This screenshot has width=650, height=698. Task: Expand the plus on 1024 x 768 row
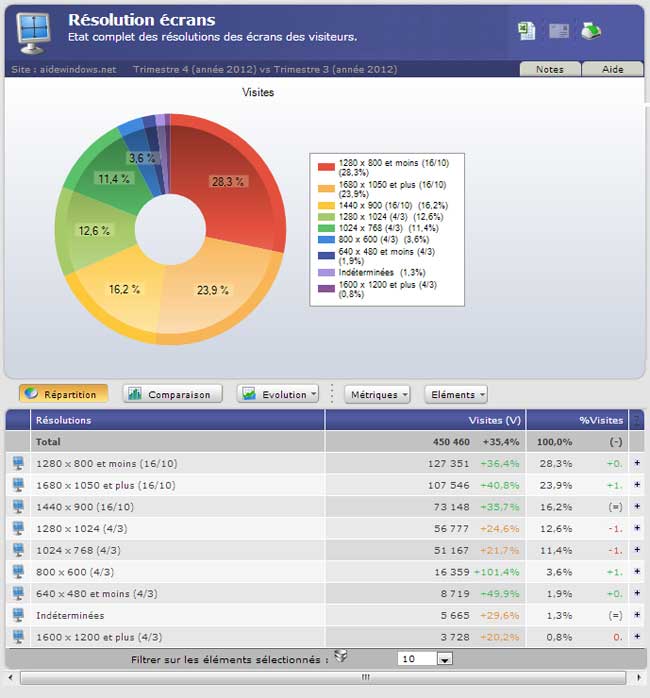[636, 550]
